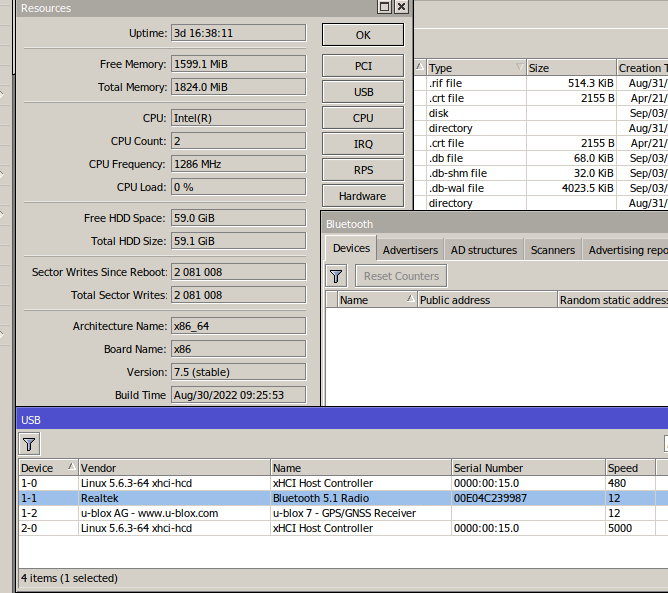Screen dimensions: 668x593
Task: Sort the file list by Size column
Action: click(x=571, y=68)
